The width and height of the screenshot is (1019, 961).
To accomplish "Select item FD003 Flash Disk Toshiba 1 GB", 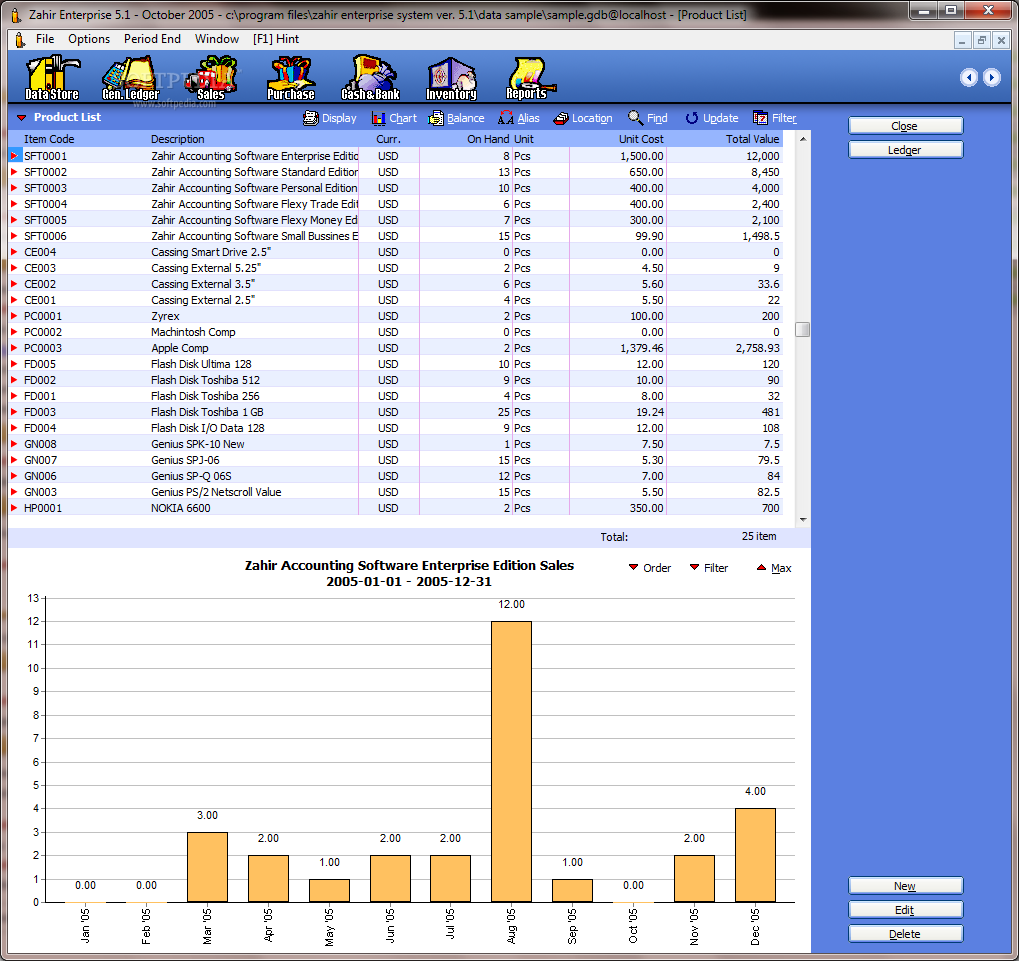I will pyautogui.click(x=395, y=412).
